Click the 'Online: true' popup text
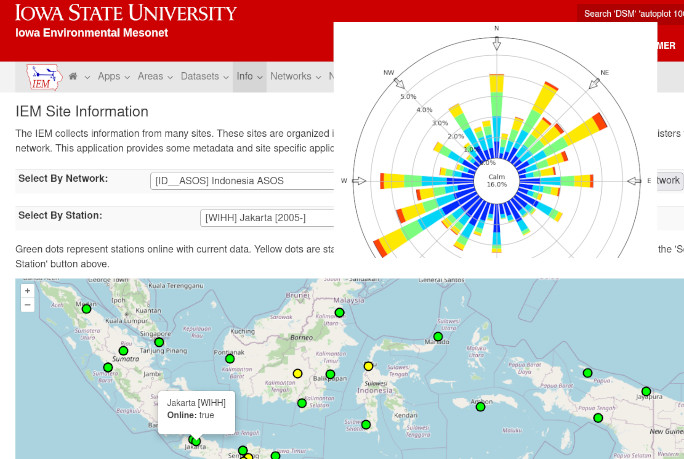 (191, 415)
